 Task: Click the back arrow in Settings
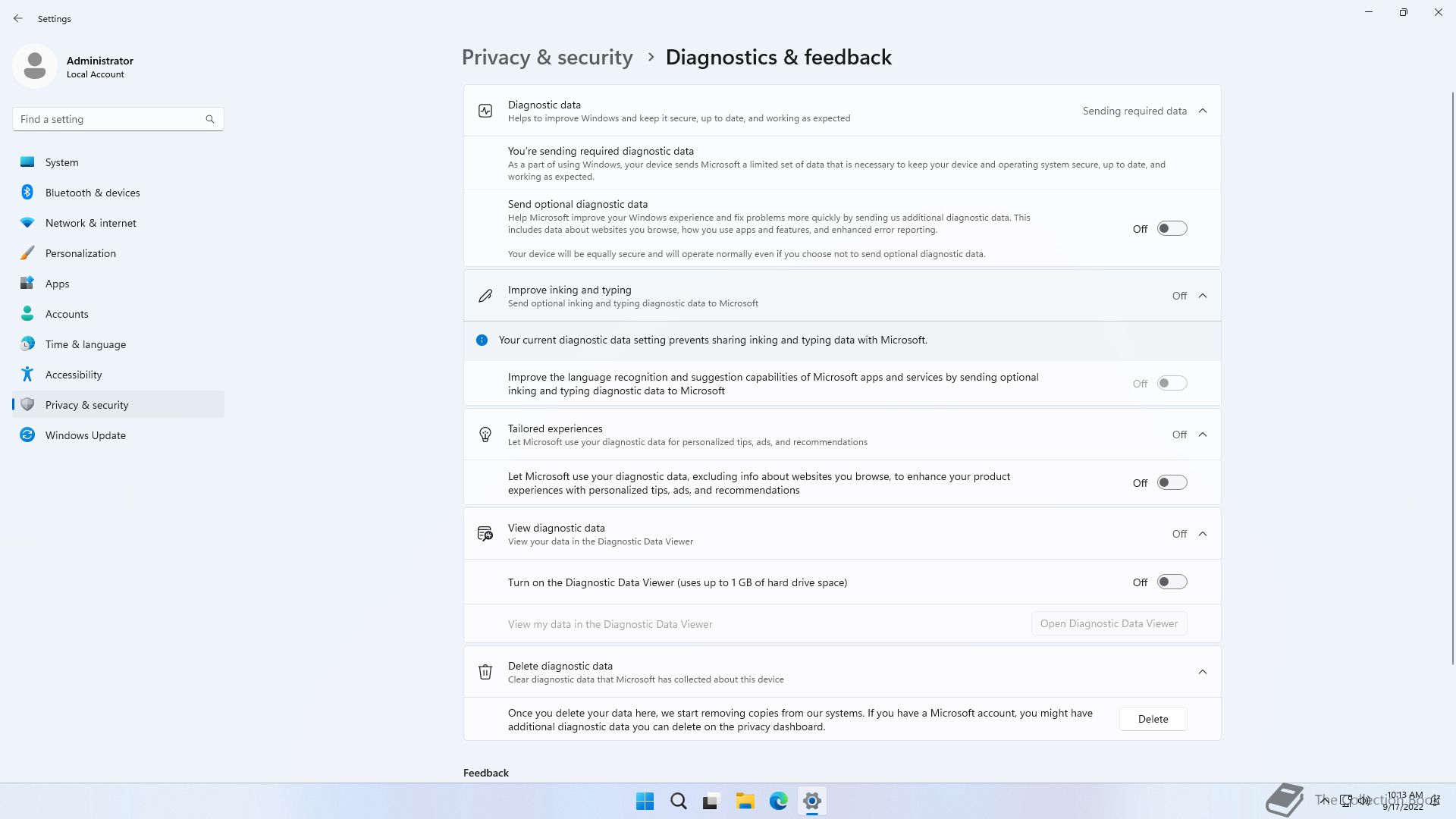pyautogui.click(x=18, y=18)
